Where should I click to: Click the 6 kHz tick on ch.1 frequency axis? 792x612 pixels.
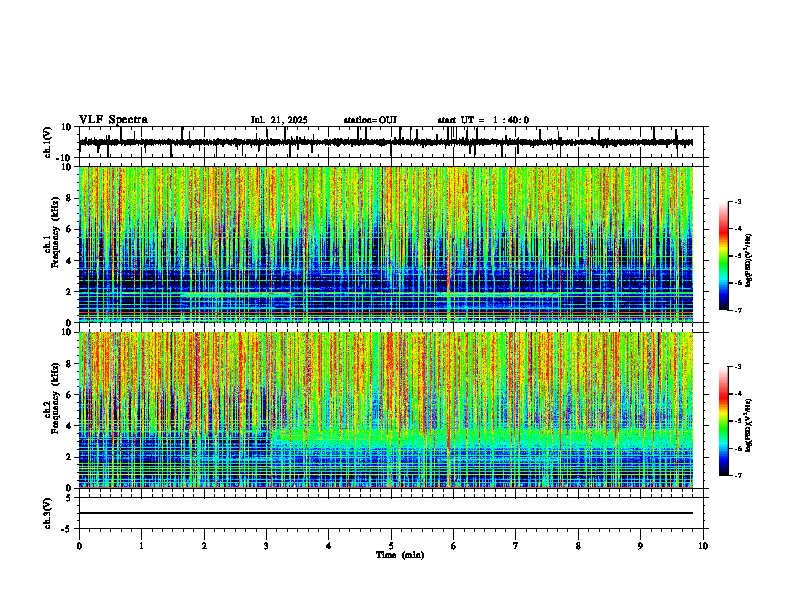(x=69, y=229)
